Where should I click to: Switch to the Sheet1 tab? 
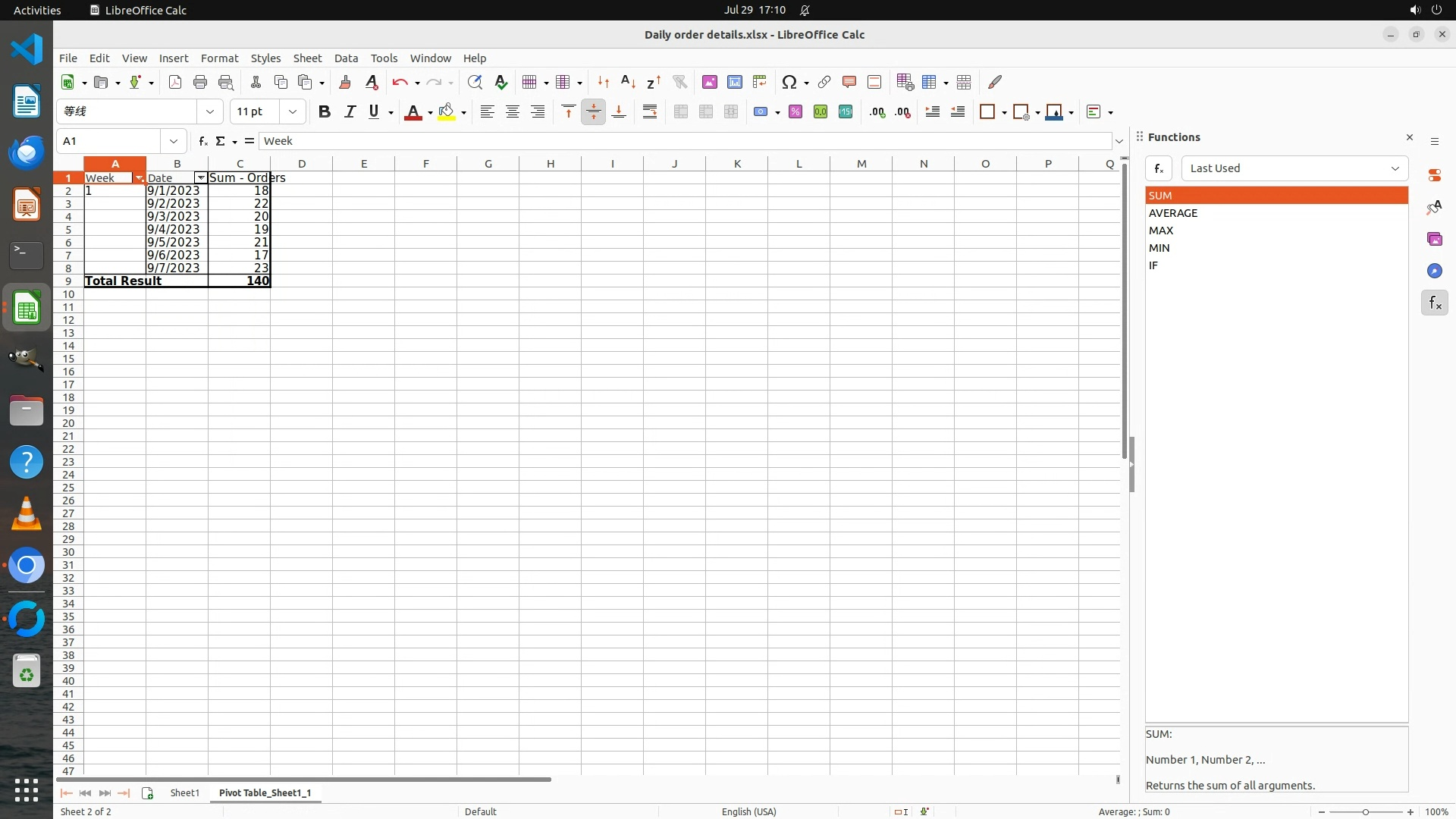pyautogui.click(x=184, y=792)
